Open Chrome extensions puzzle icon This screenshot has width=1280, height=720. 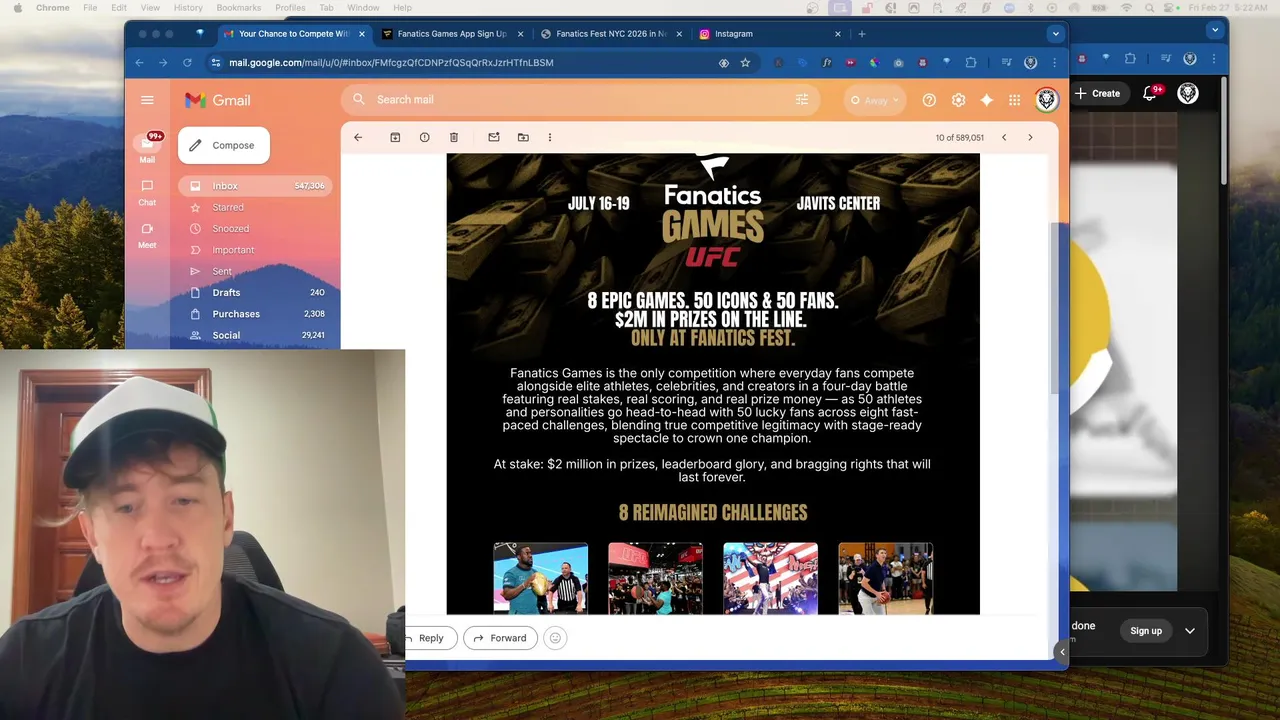(970, 62)
